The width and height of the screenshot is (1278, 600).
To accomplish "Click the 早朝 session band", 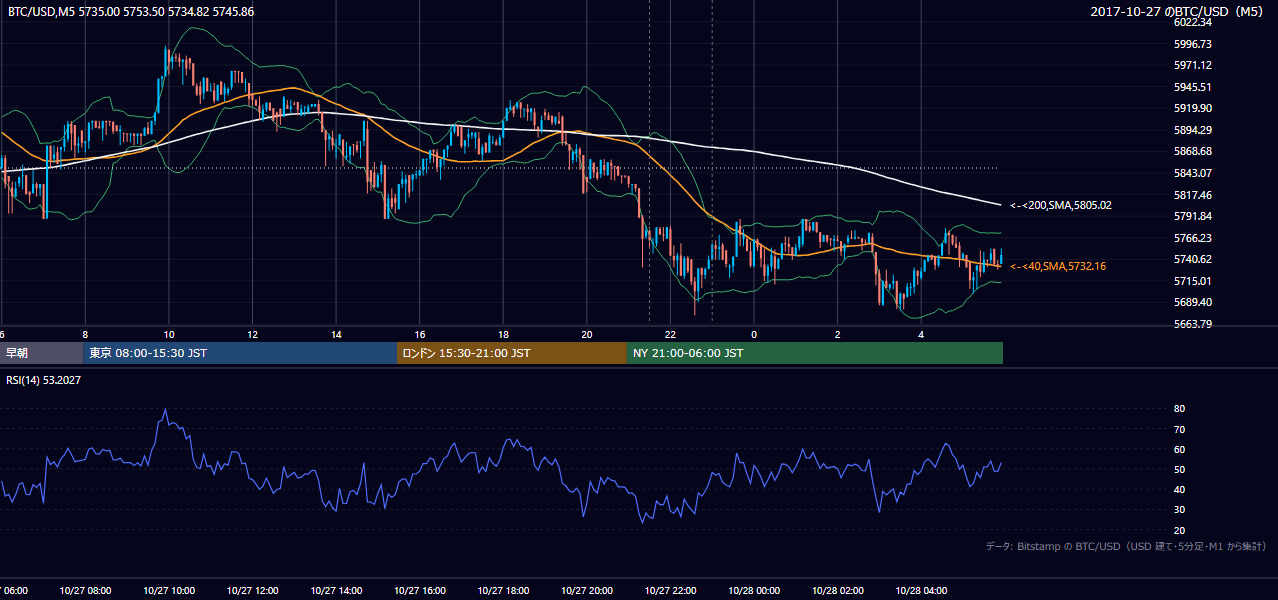I will click(x=41, y=353).
